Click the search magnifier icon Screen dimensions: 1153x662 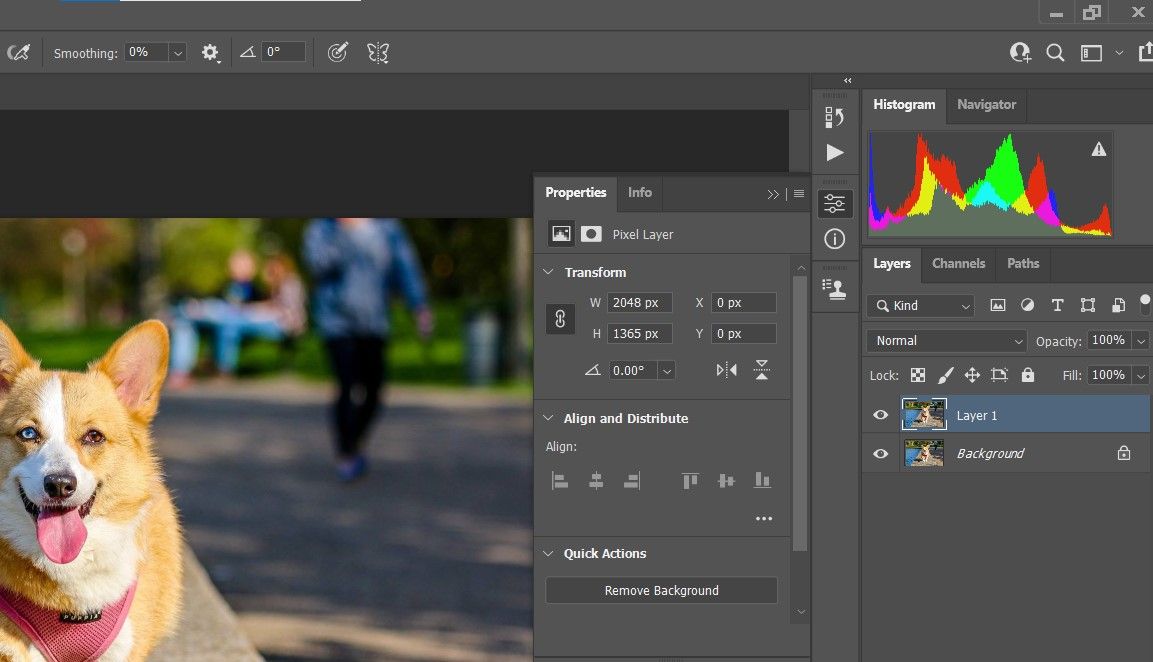pyautogui.click(x=1055, y=53)
